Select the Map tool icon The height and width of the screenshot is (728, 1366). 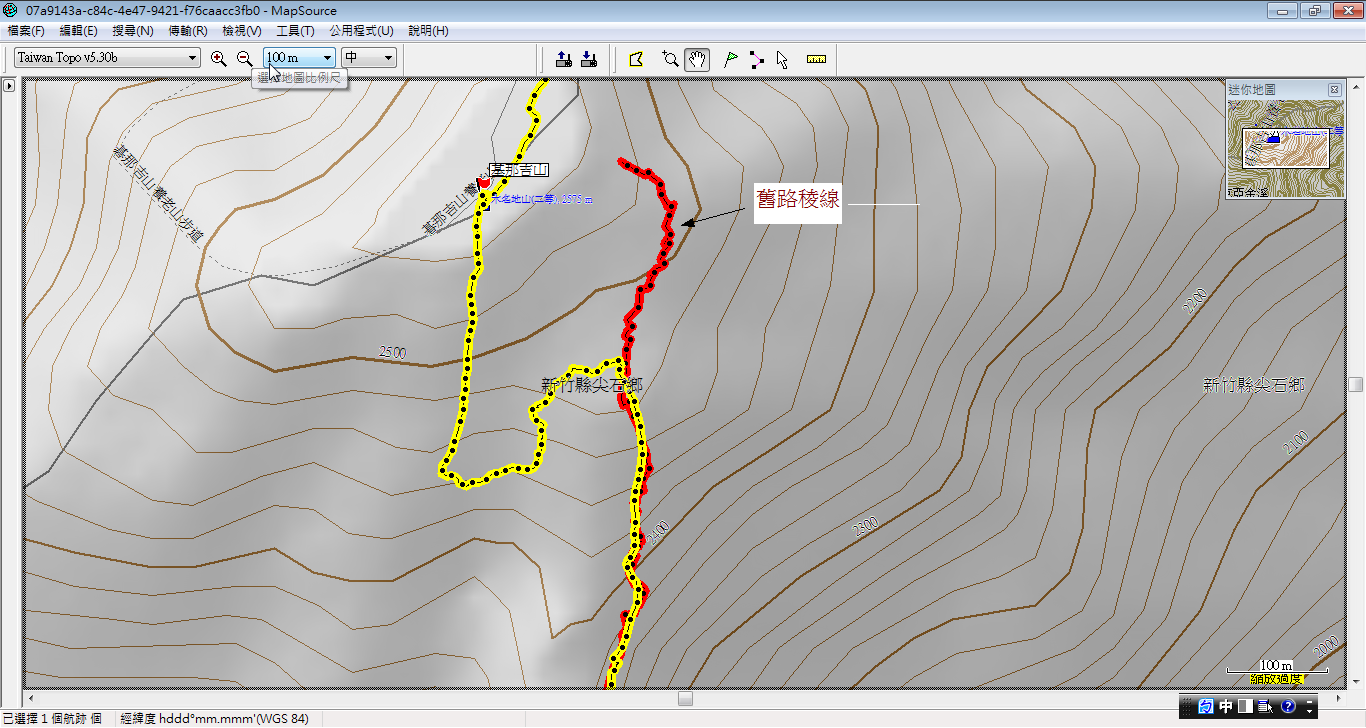636,59
